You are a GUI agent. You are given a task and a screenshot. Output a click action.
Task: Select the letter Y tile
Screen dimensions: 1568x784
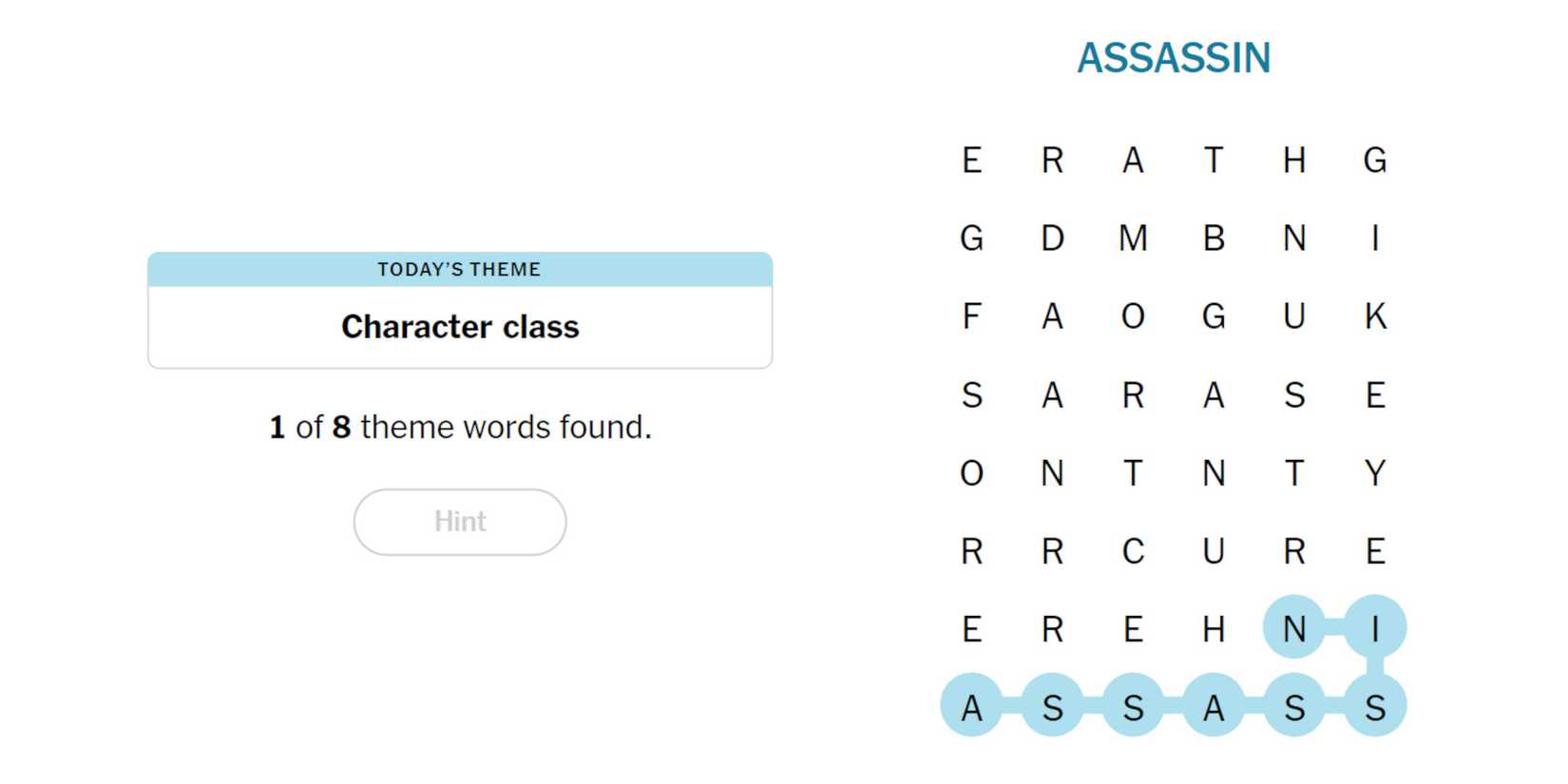1375,473
